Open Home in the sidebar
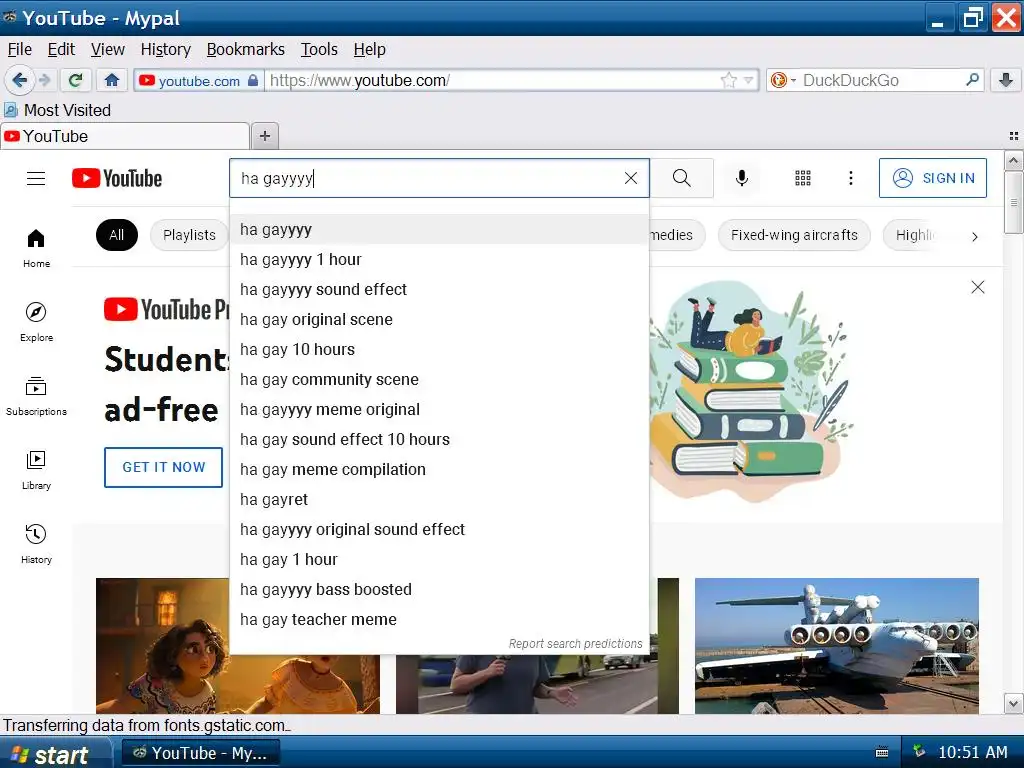The image size is (1024, 768). [36, 248]
